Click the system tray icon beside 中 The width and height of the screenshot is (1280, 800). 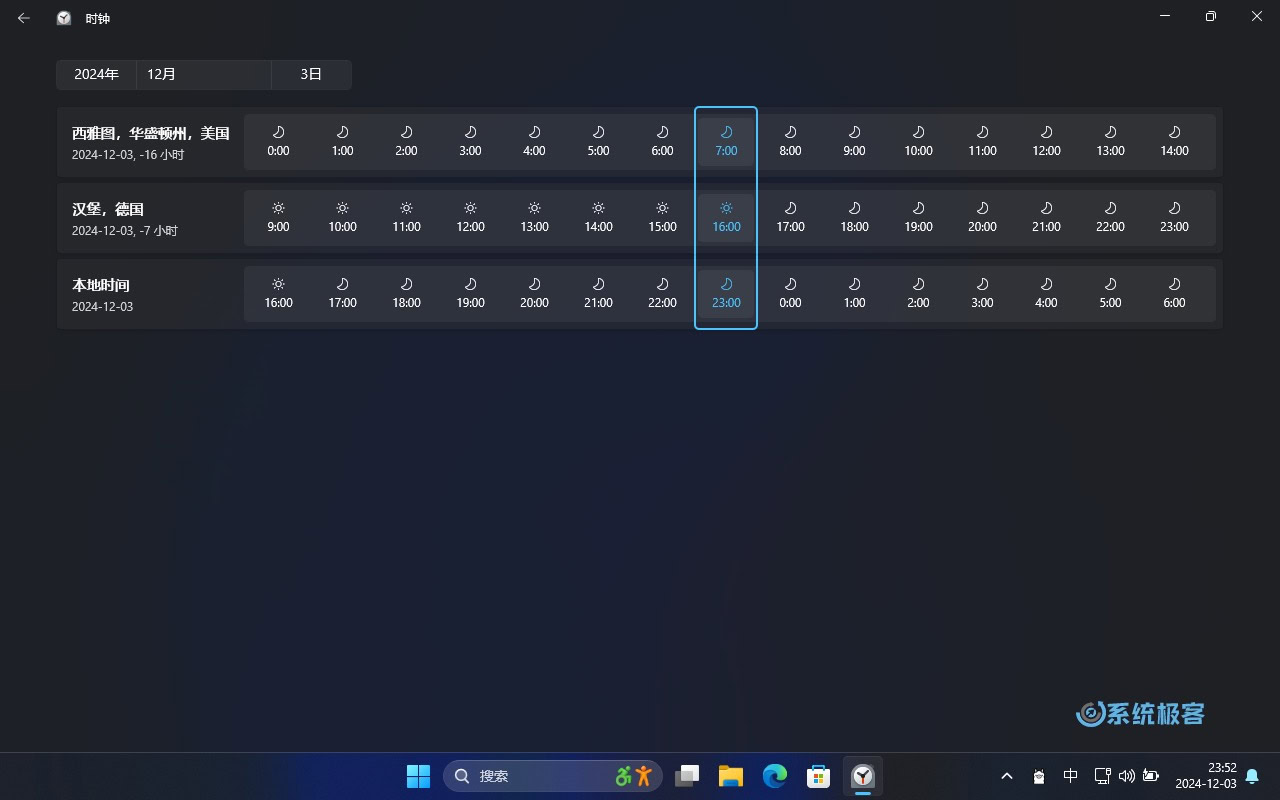tap(1039, 776)
